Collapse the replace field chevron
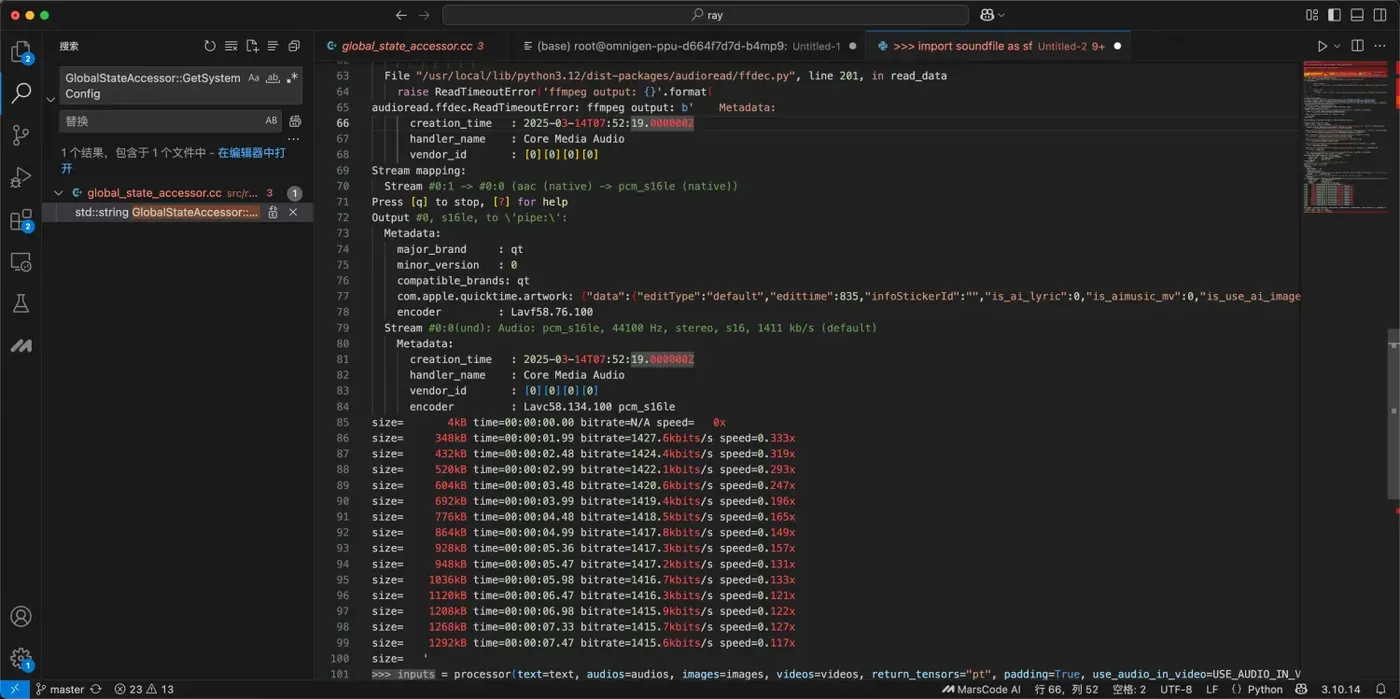This screenshot has width=1400, height=699. 50,100
